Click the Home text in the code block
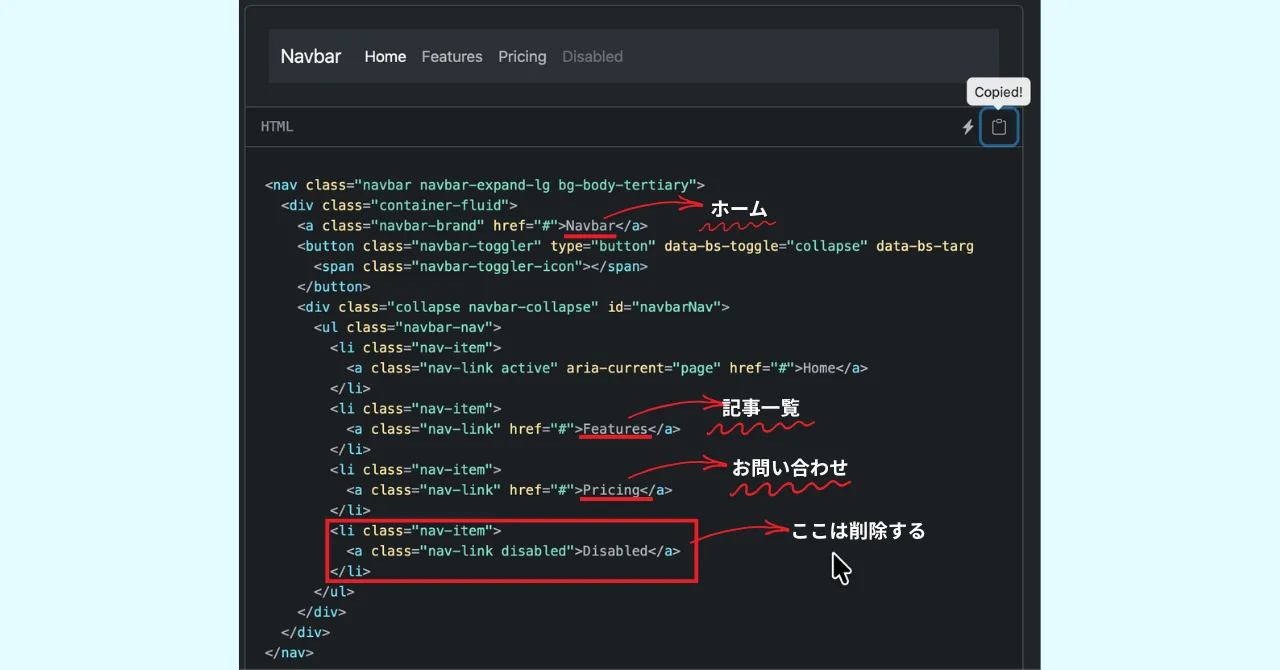This screenshot has height=670, width=1280. [818, 368]
